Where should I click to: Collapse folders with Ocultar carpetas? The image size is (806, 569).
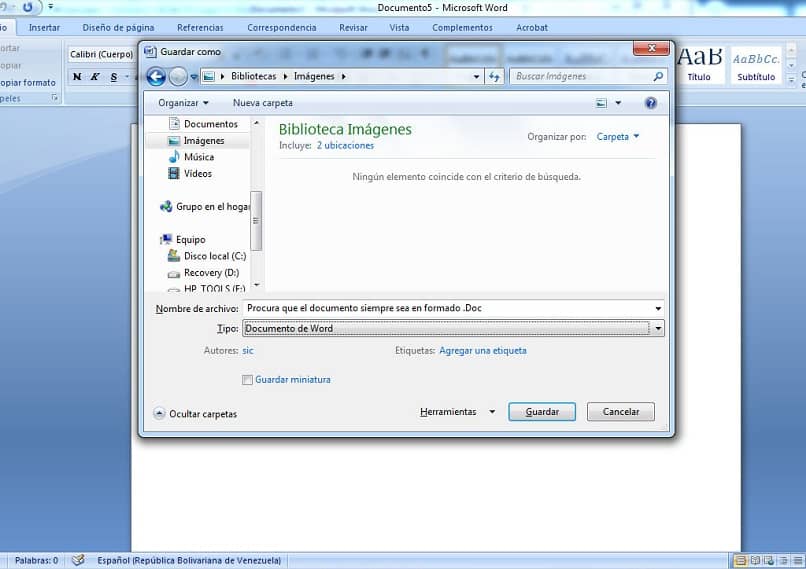[x=195, y=414]
